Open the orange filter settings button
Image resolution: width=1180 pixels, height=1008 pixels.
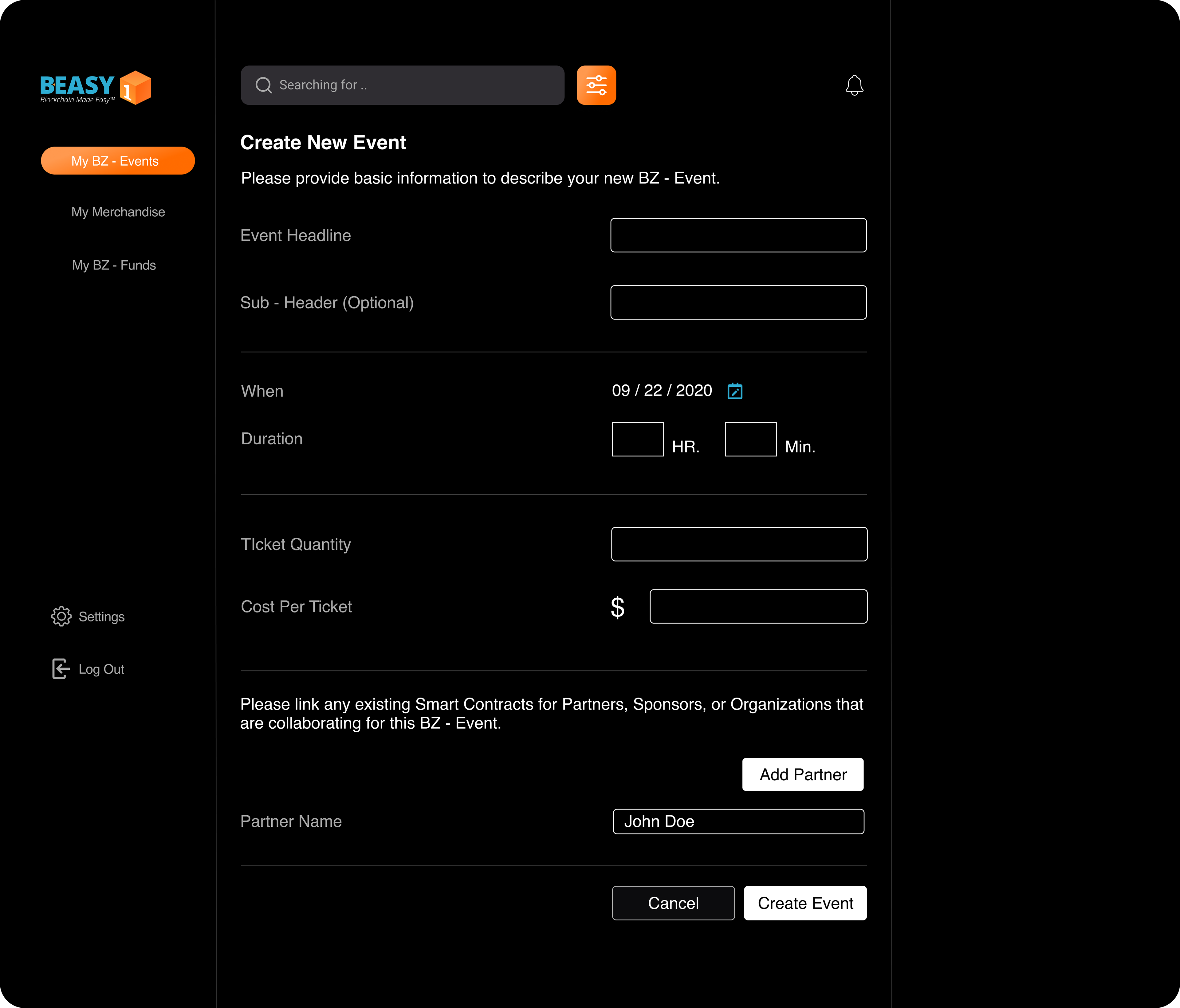point(596,85)
